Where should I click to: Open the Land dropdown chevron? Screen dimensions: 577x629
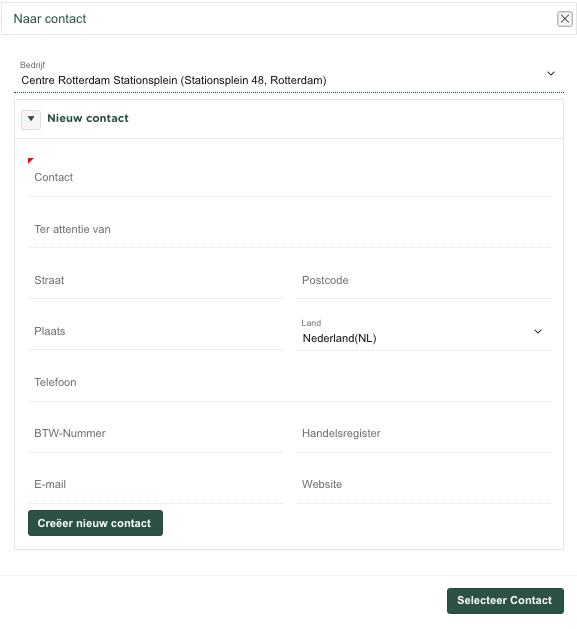coord(538,331)
